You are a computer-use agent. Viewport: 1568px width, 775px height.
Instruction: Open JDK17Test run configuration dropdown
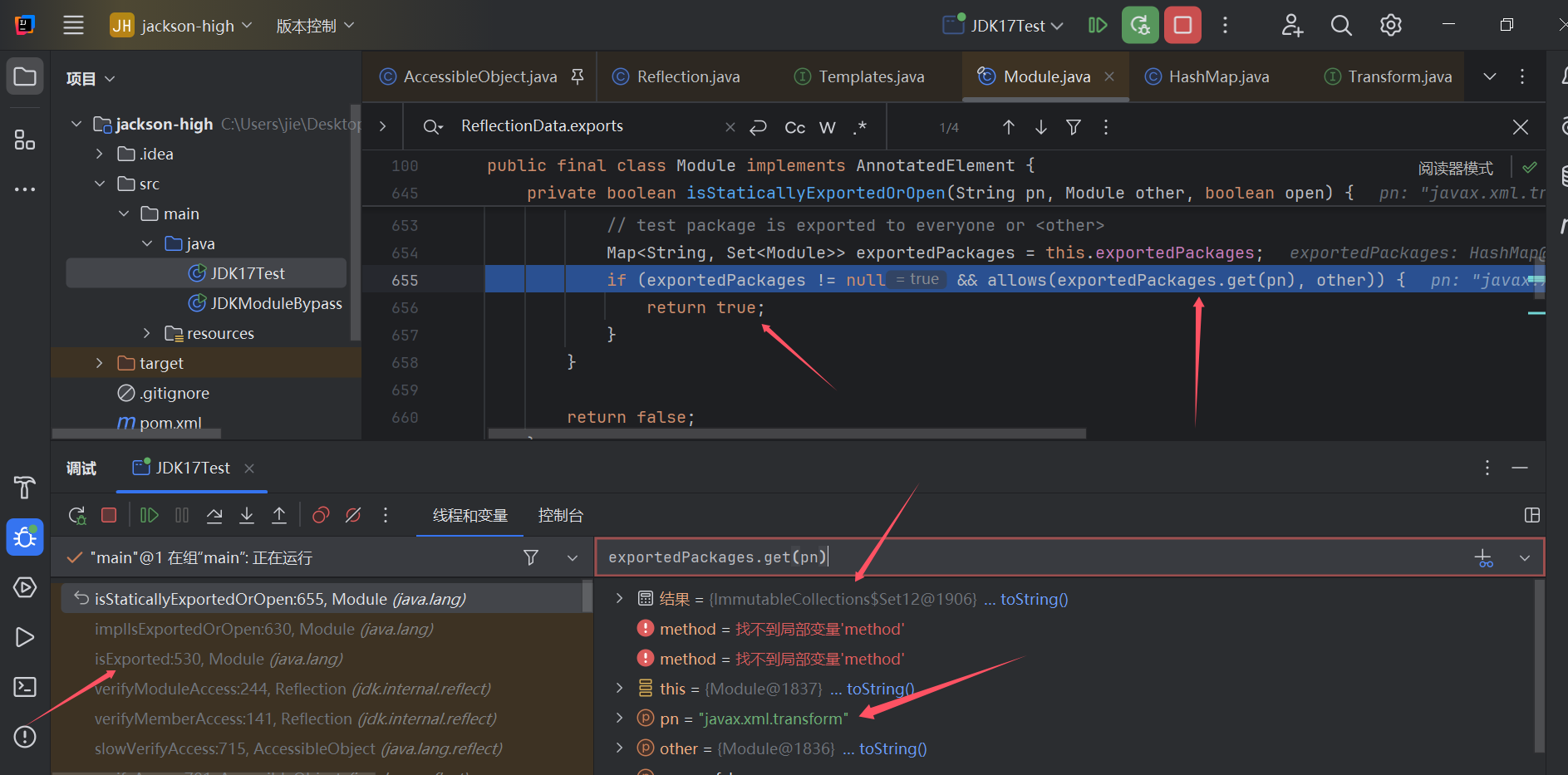click(x=1003, y=26)
